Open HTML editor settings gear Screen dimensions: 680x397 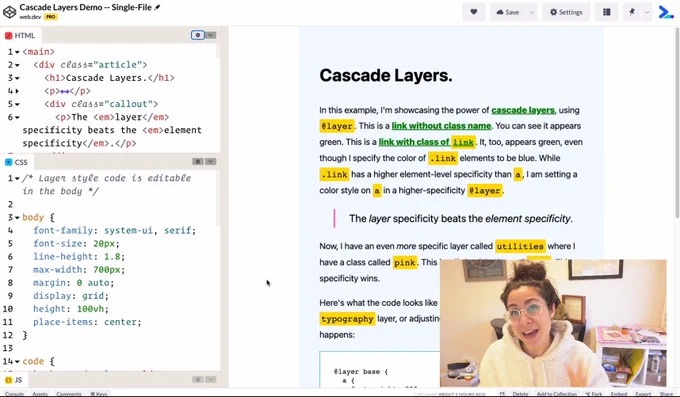click(x=198, y=35)
